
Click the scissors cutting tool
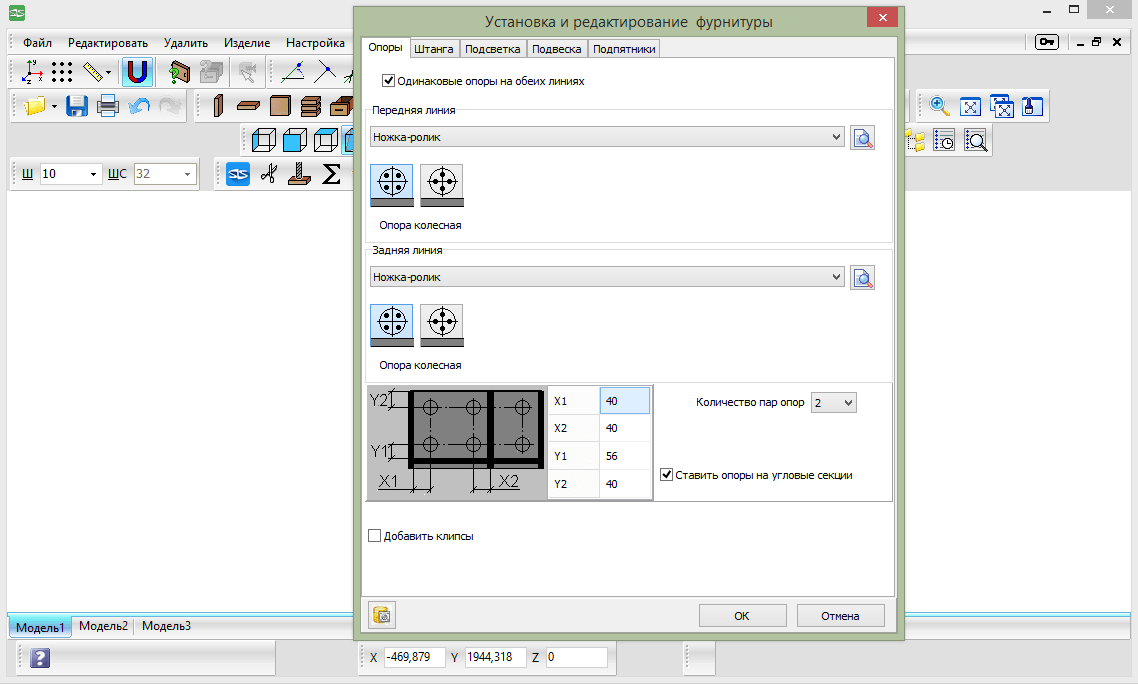(269, 174)
